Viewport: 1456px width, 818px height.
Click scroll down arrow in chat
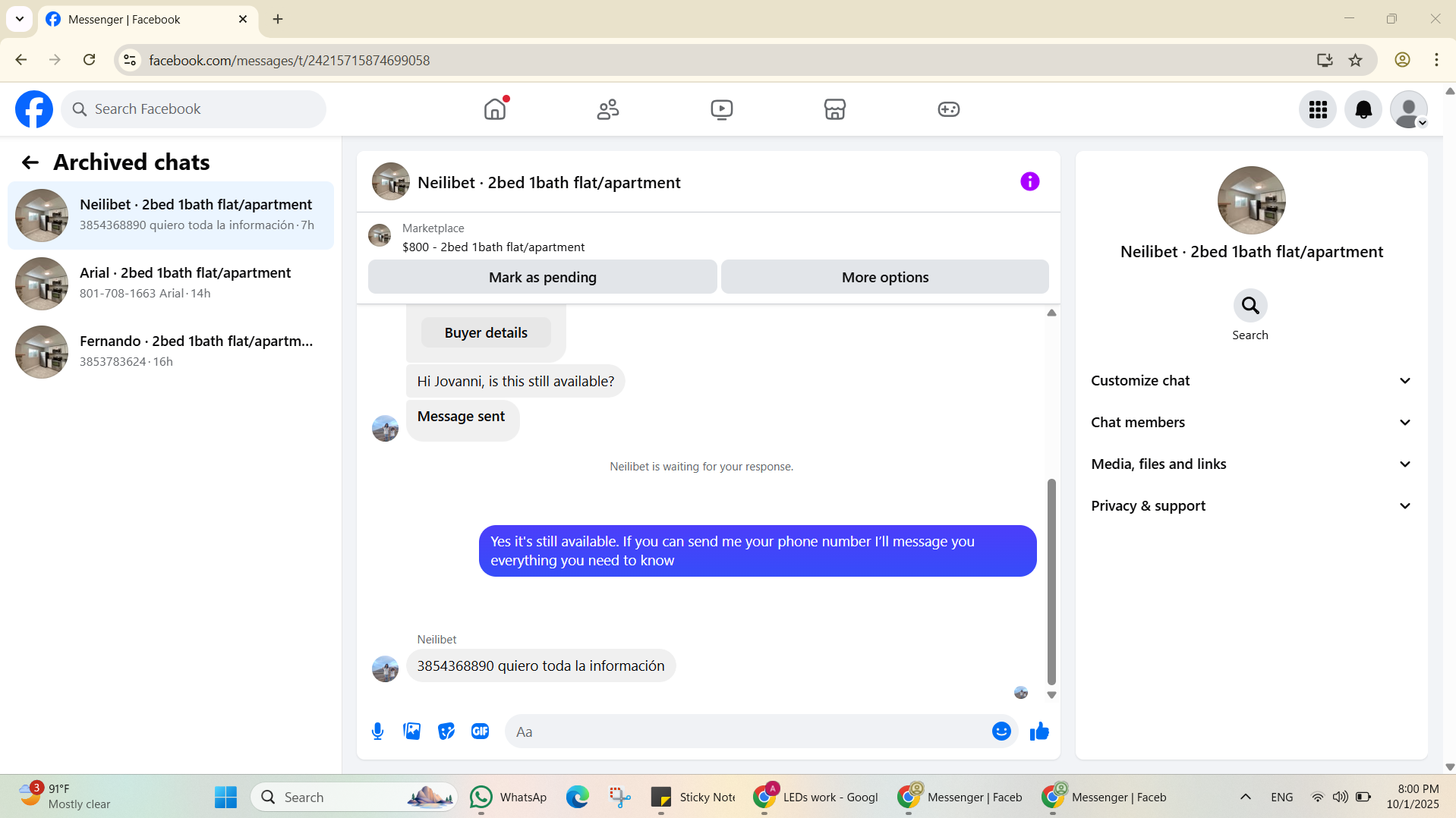(1051, 695)
